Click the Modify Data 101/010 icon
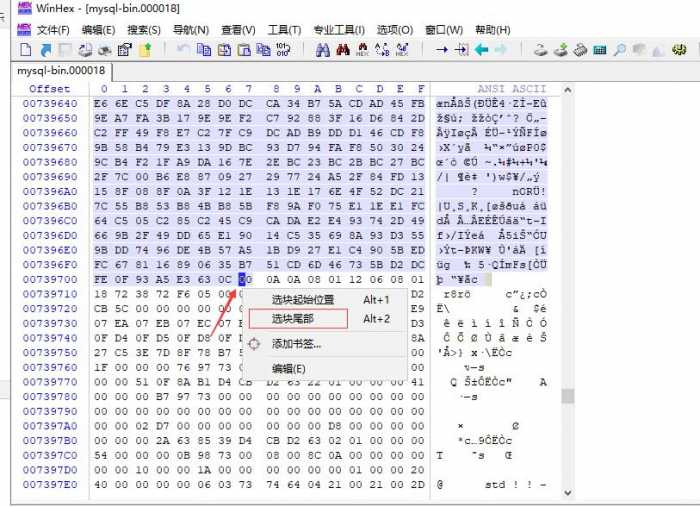This screenshot has width=700, height=507. click(283, 49)
